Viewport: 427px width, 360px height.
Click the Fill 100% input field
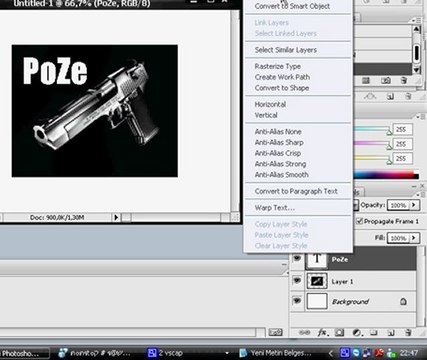coord(399,238)
